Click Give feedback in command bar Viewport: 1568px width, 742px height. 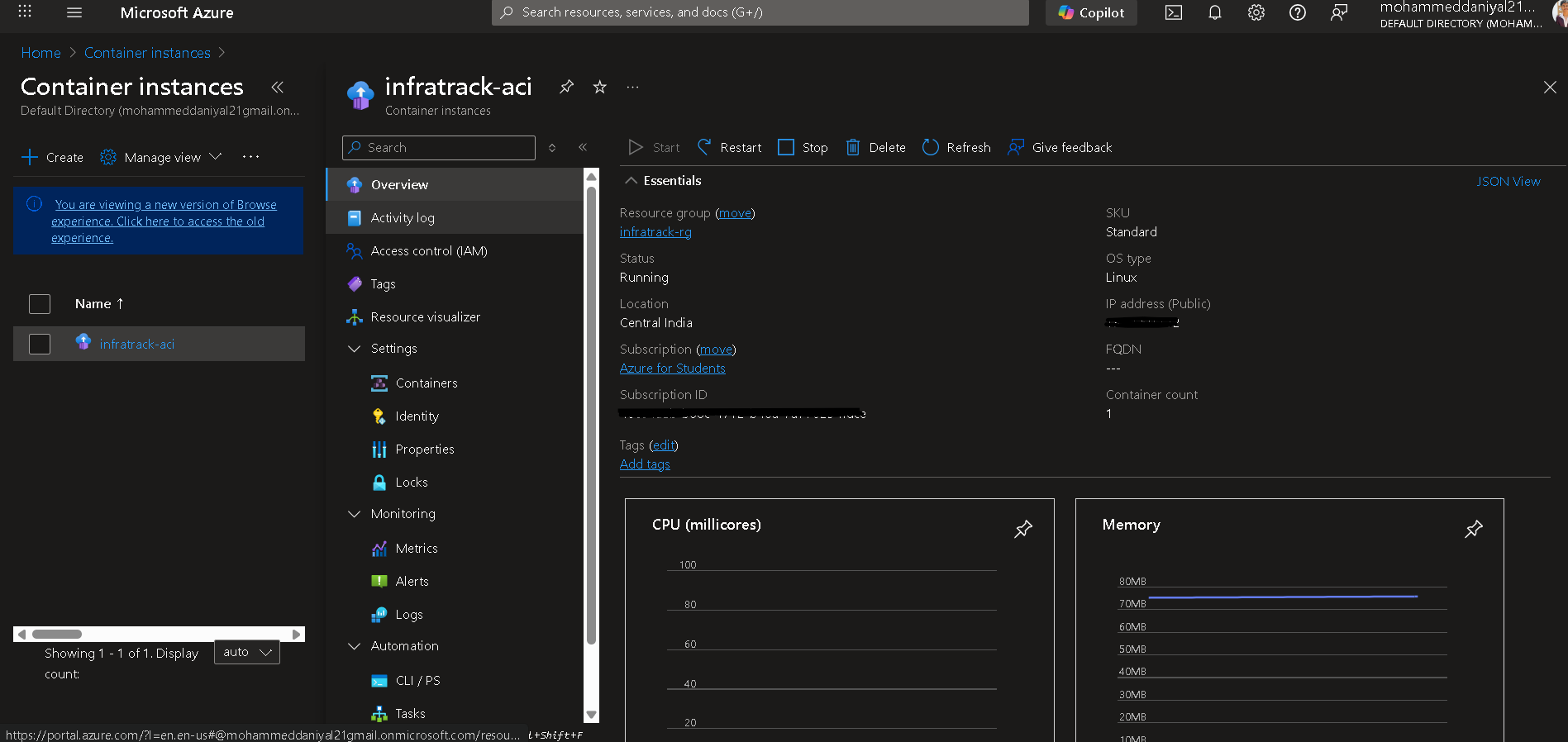[x=1060, y=147]
